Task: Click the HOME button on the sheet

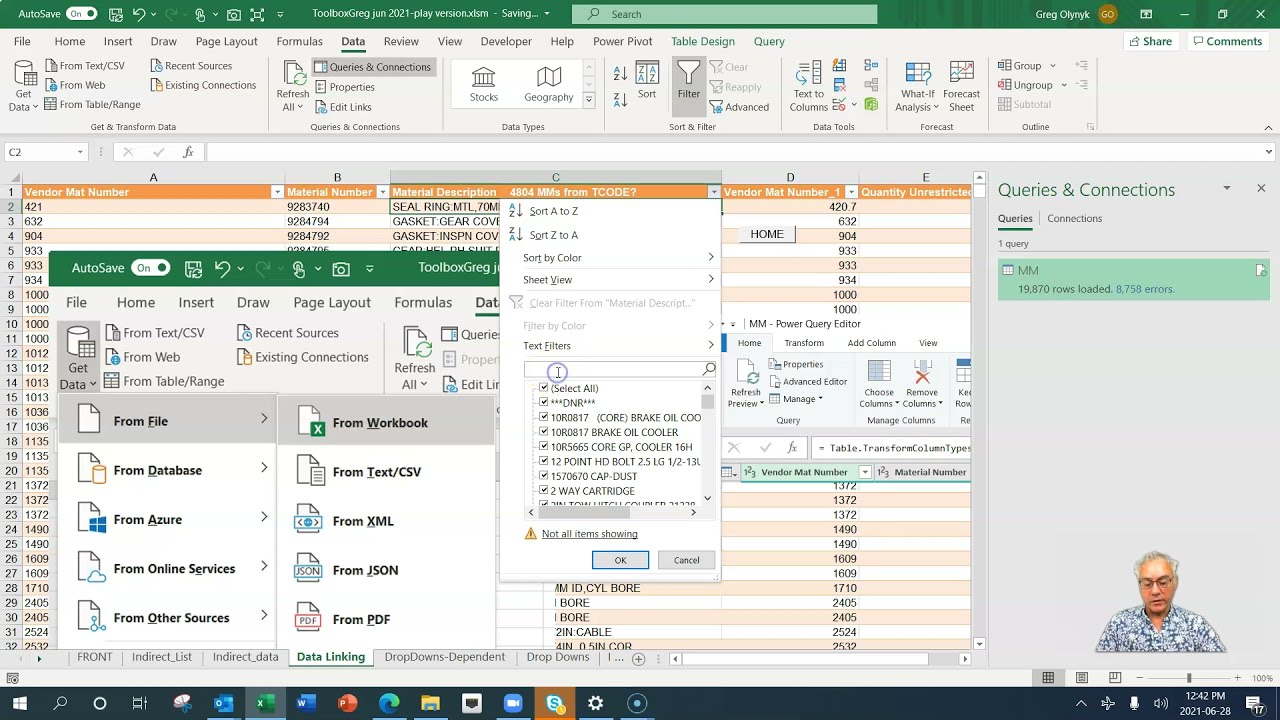Action: click(767, 234)
